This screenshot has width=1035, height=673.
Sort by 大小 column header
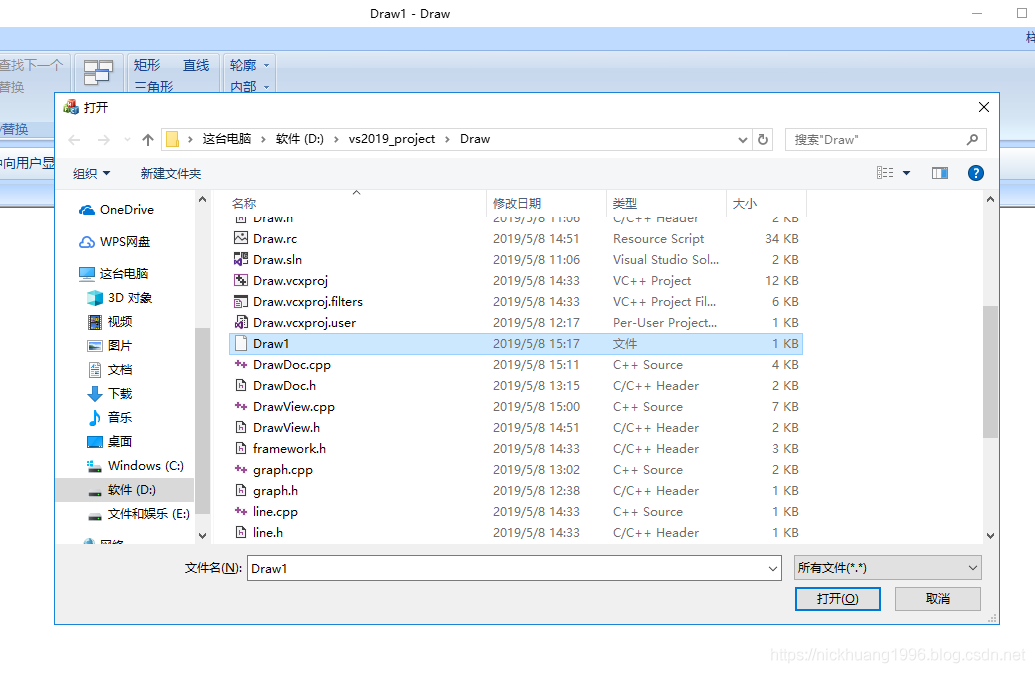click(x=745, y=203)
